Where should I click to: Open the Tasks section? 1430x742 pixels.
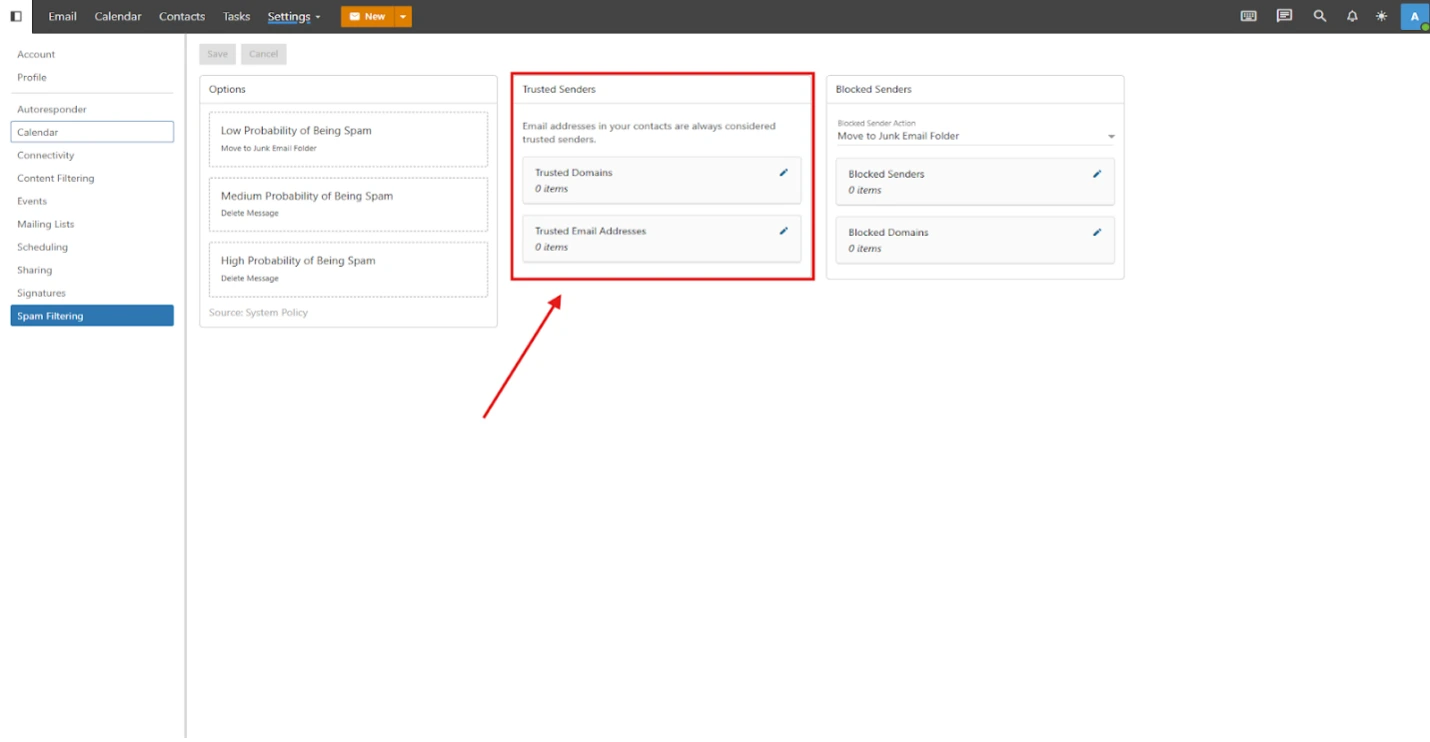coord(236,16)
